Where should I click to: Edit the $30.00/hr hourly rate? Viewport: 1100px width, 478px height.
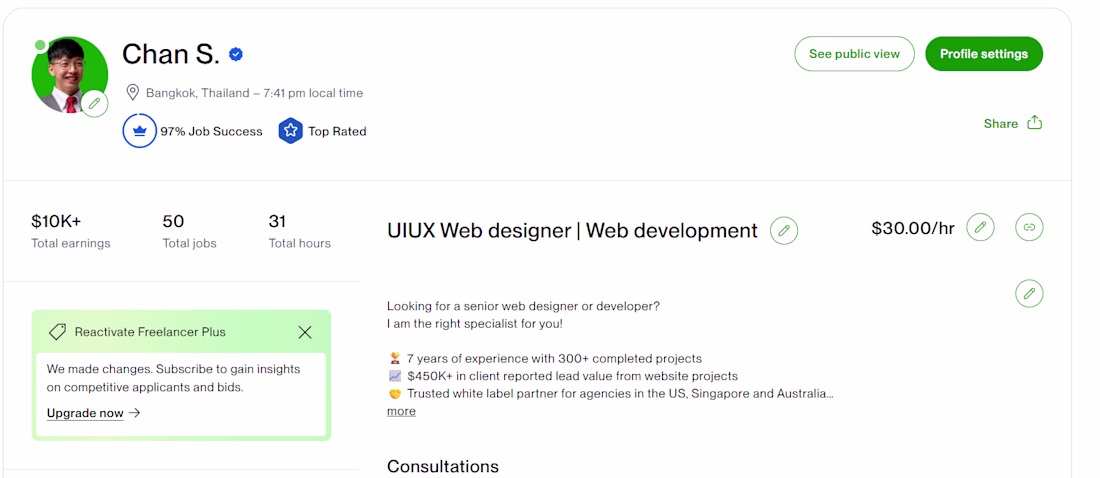(980, 227)
